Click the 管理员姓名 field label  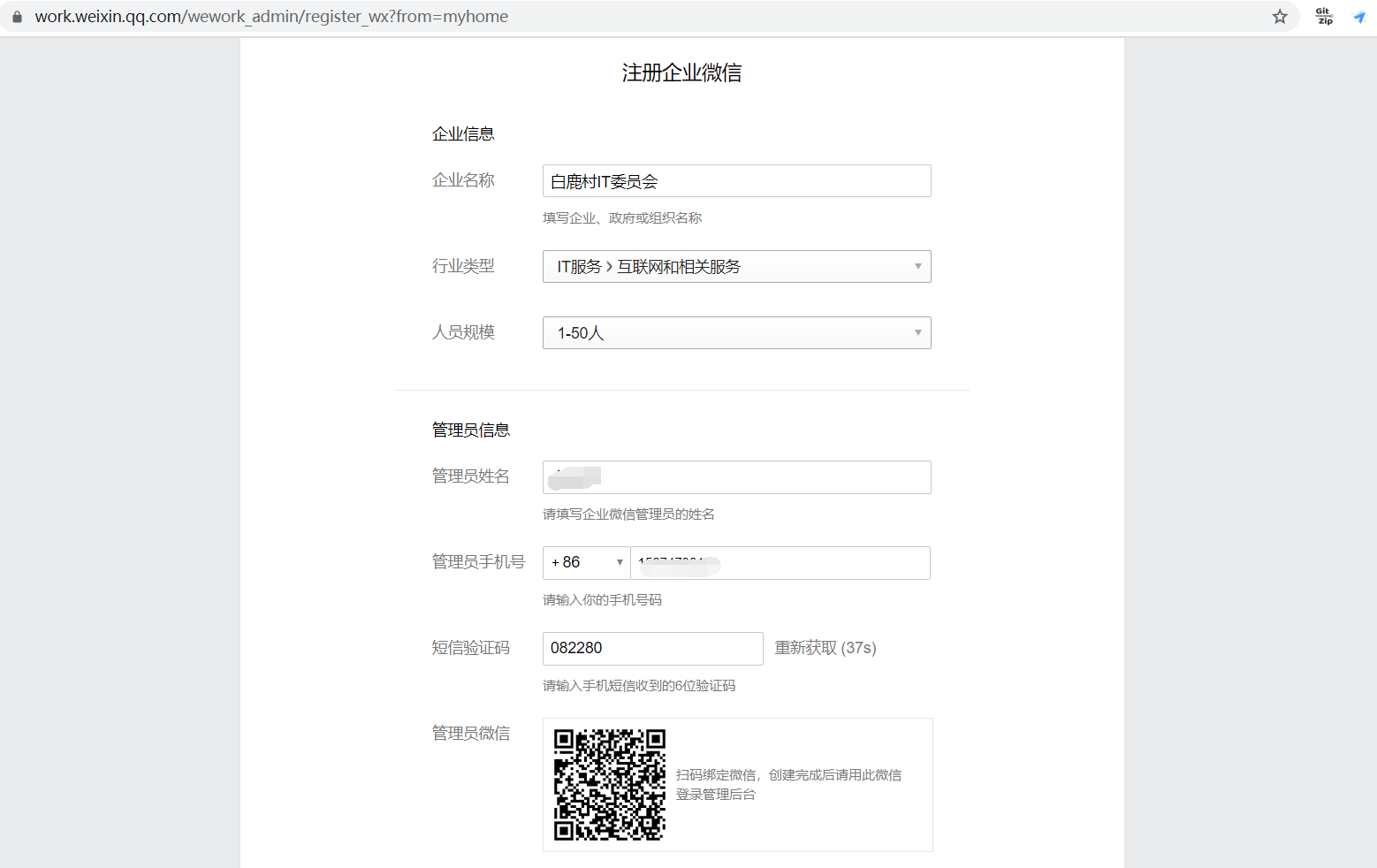pyautogui.click(x=471, y=476)
